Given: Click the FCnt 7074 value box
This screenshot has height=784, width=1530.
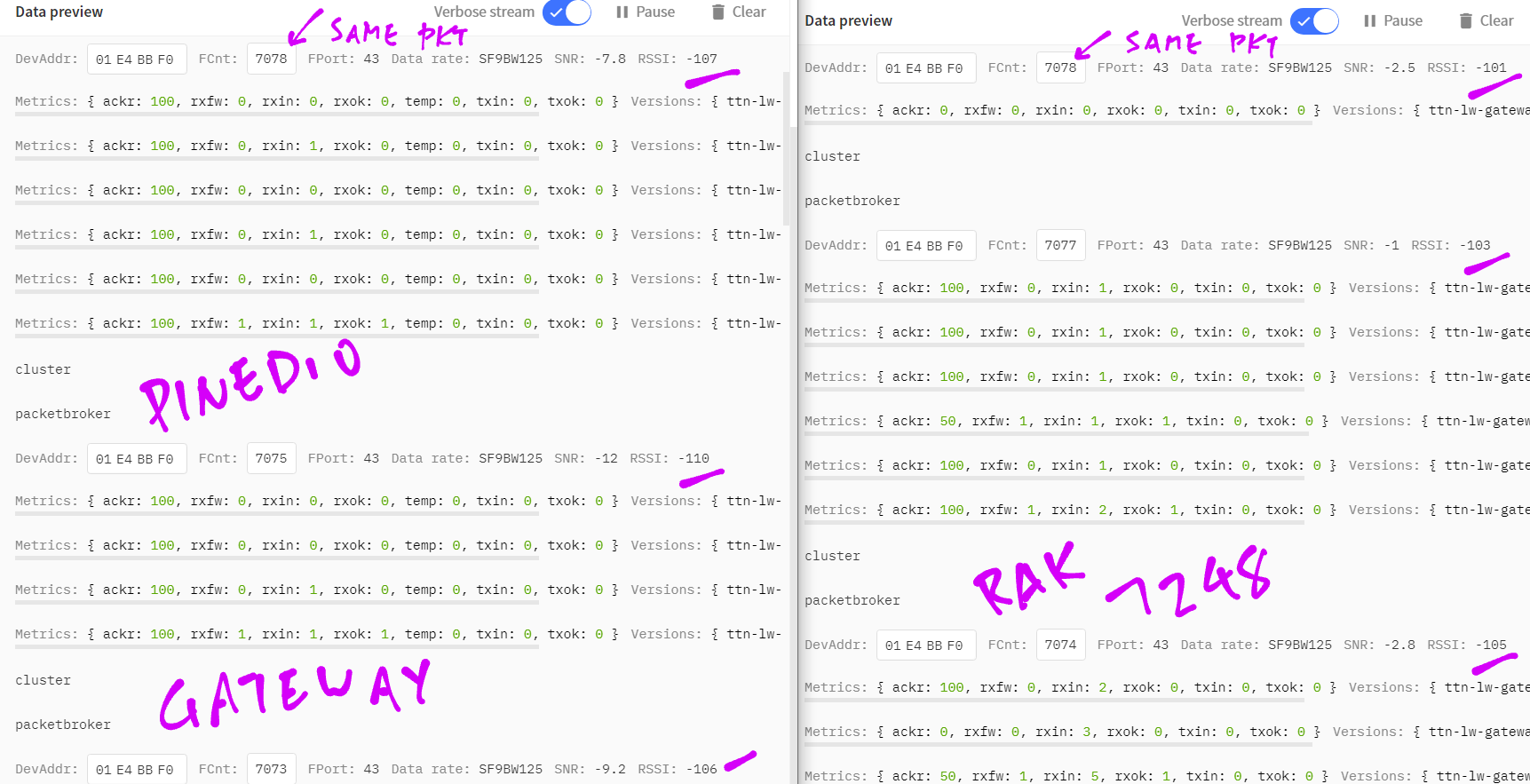Looking at the screenshot, I should click(1060, 645).
